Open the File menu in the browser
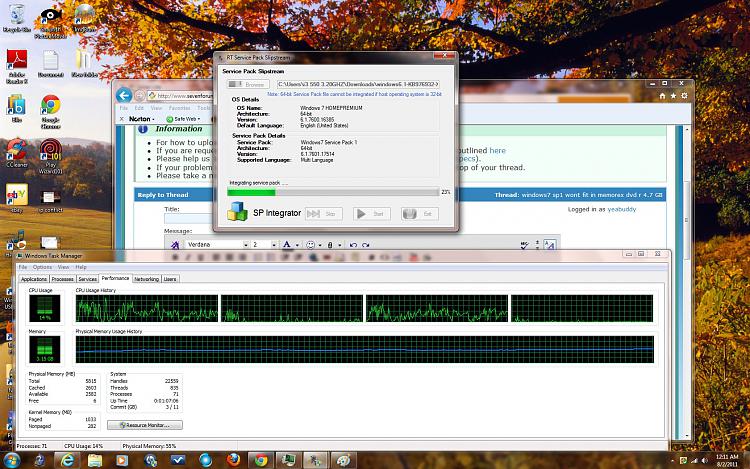Screen dimensions: 750x469 123,109
